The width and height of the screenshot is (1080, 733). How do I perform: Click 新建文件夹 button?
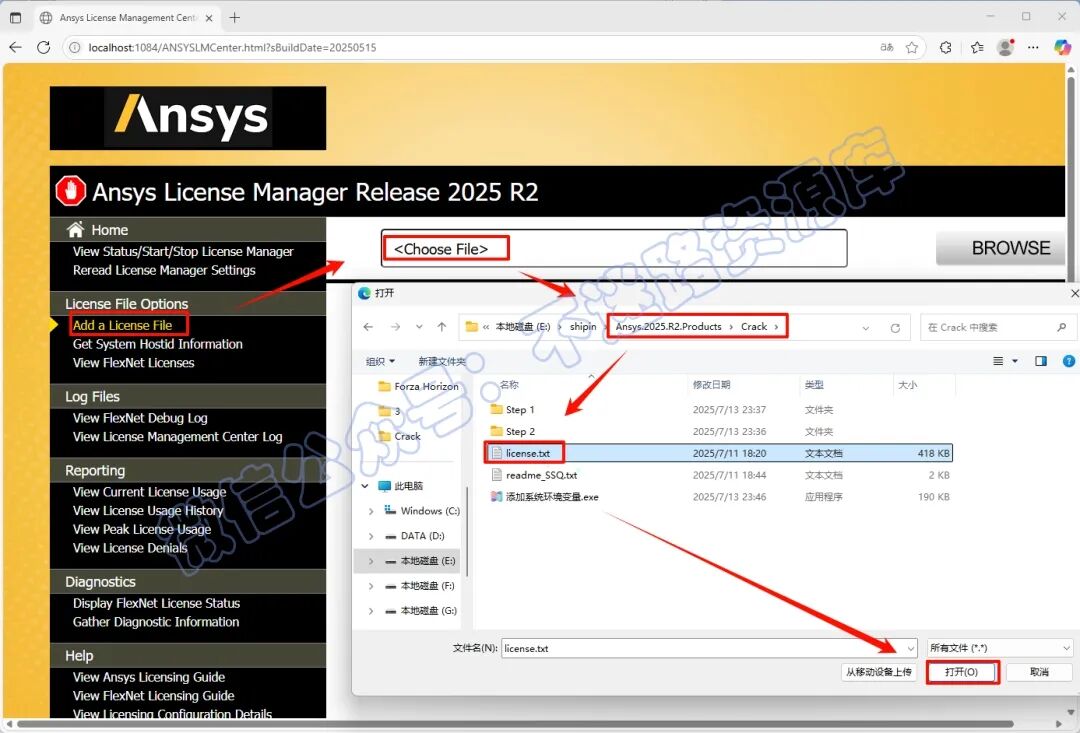(442, 361)
